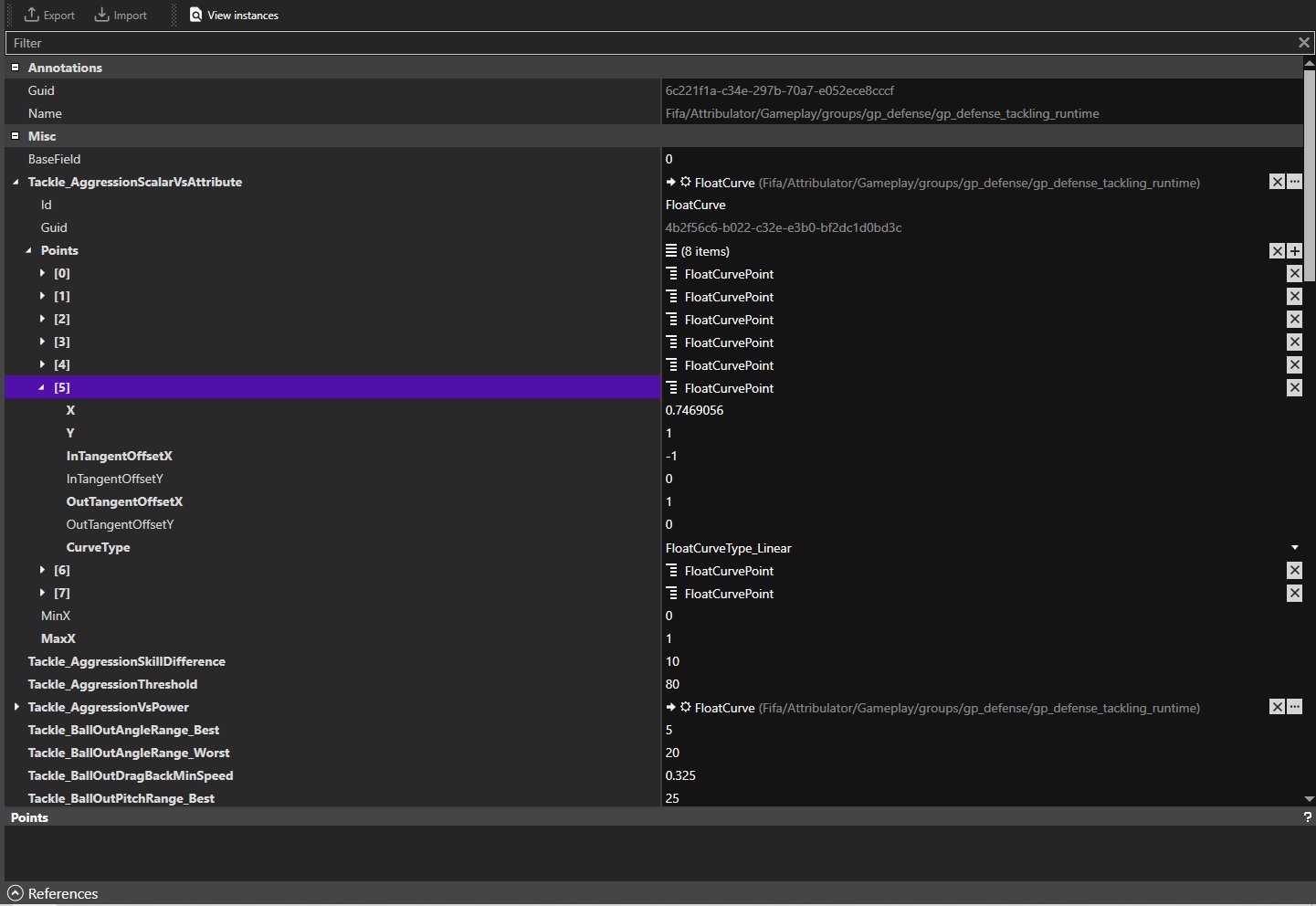Clear the Filter field using the X
1316x906 pixels.
click(x=1304, y=42)
